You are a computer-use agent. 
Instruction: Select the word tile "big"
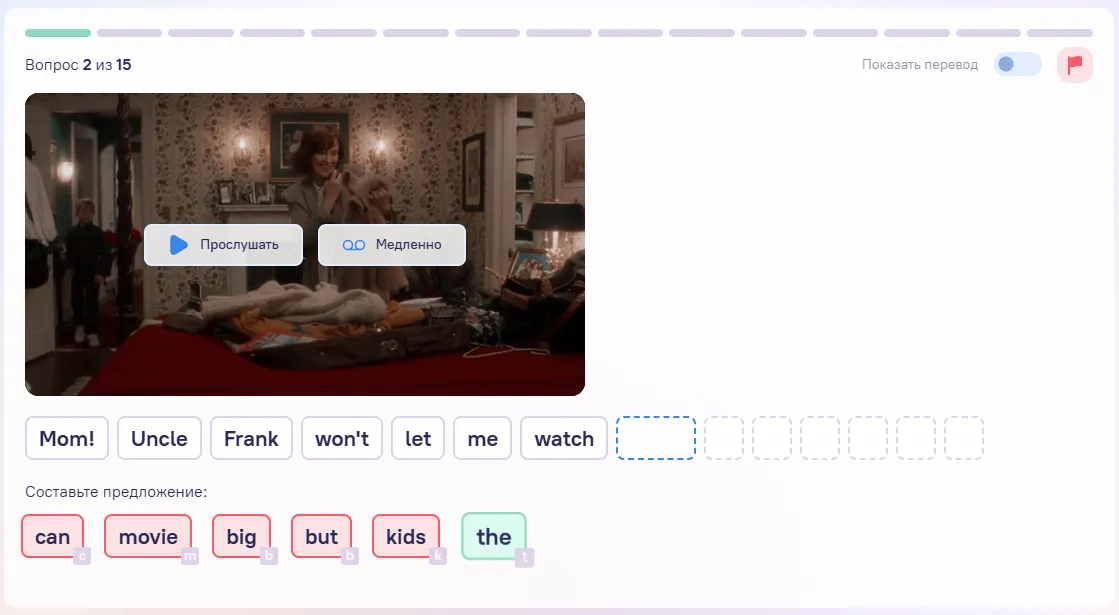pyautogui.click(x=241, y=537)
